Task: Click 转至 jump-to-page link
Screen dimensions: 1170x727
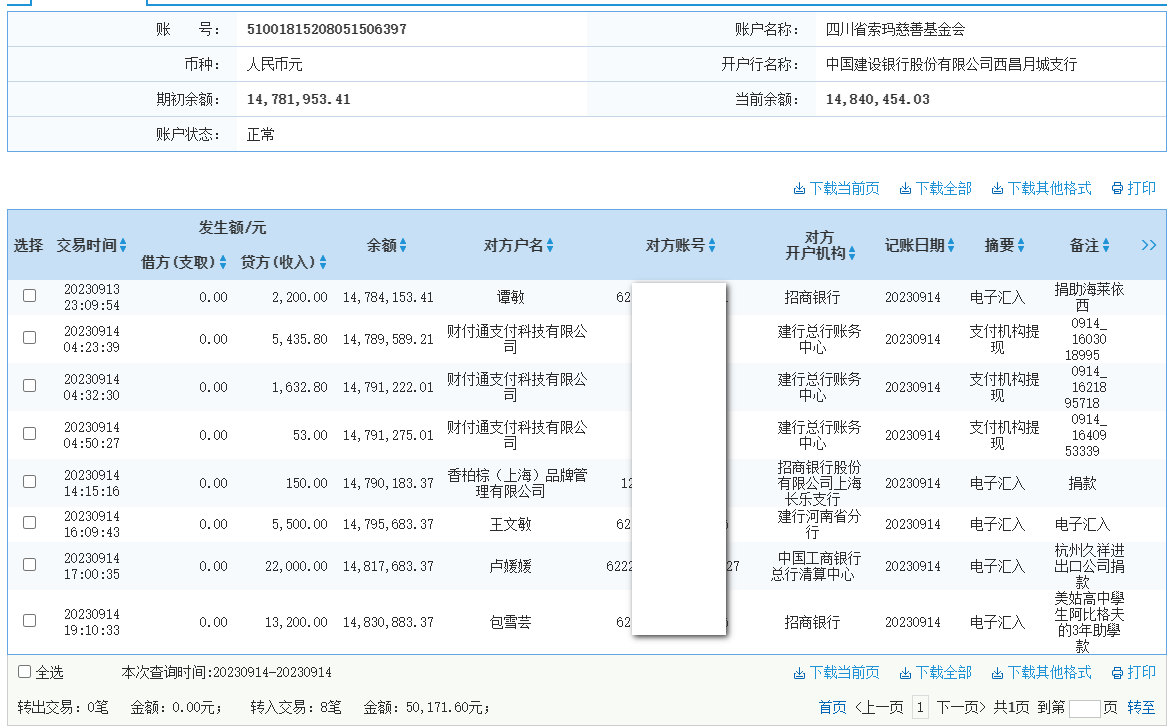Action: pos(1141,708)
